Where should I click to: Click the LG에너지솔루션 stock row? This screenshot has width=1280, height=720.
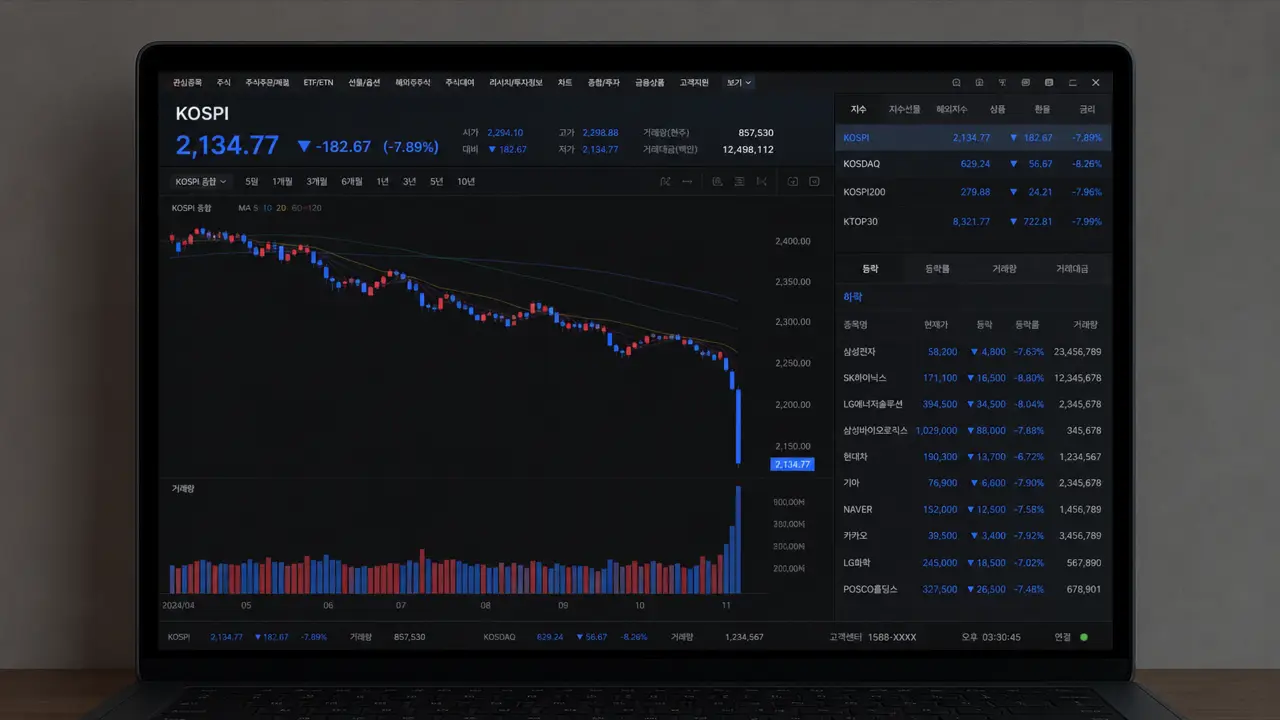coord(973,404)
